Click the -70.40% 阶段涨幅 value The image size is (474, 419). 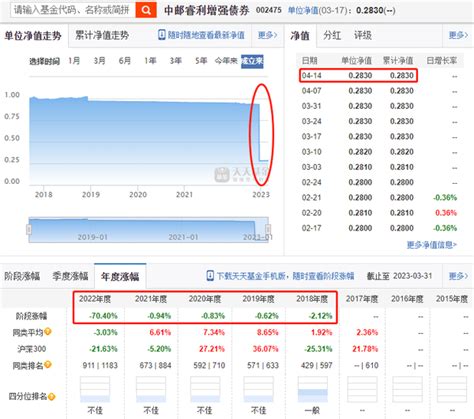[103, 316]
